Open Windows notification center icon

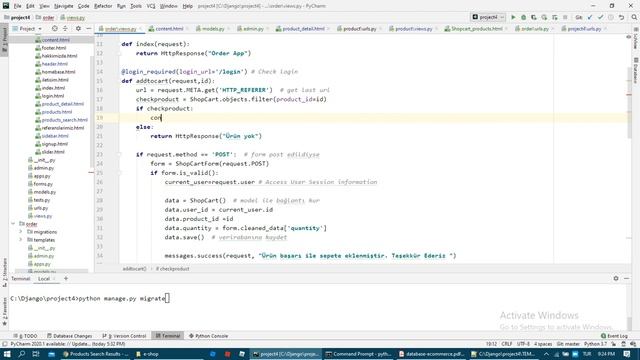tap(627, 354)
